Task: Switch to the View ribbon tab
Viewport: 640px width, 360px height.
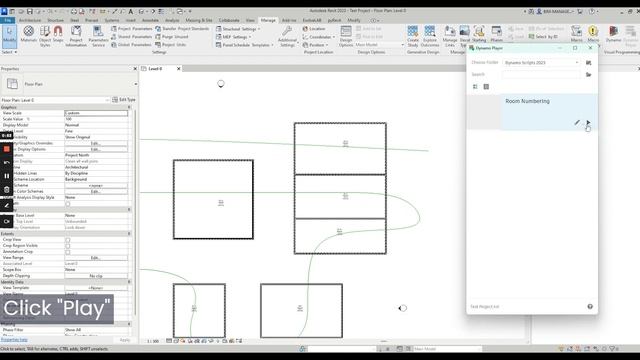Action: (250, 20)
